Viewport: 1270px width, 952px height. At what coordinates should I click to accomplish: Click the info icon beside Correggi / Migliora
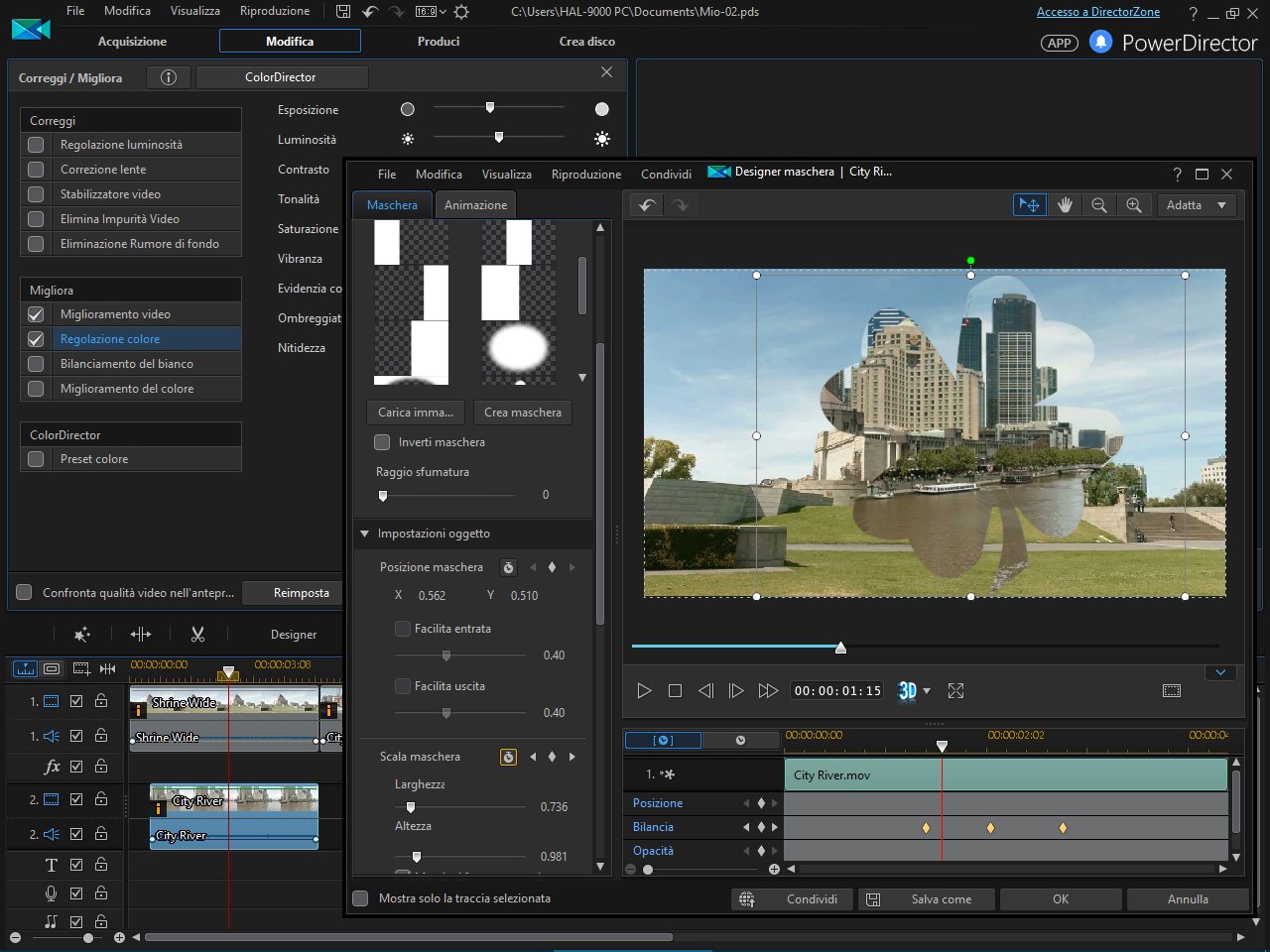[x=169, y=77]
